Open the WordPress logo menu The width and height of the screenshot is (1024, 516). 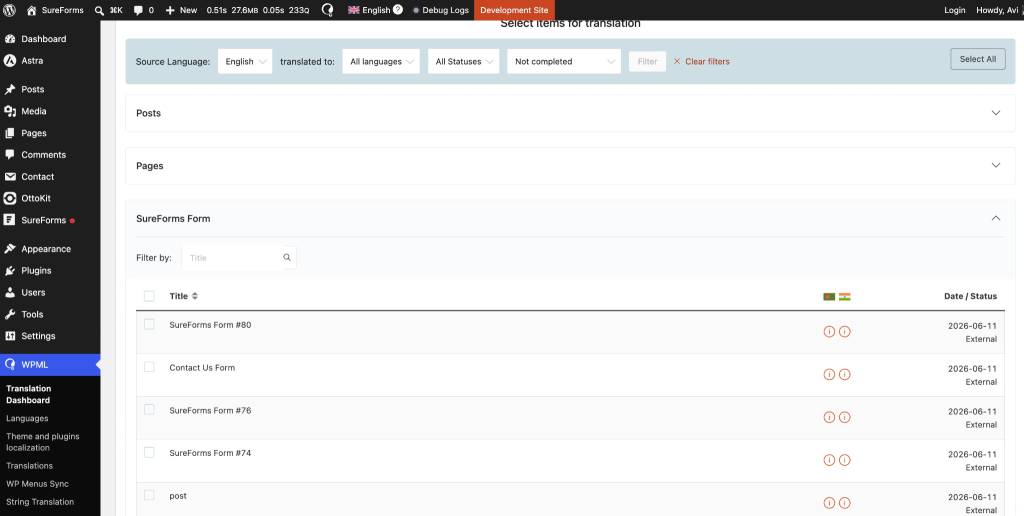[x=10, y=10]
